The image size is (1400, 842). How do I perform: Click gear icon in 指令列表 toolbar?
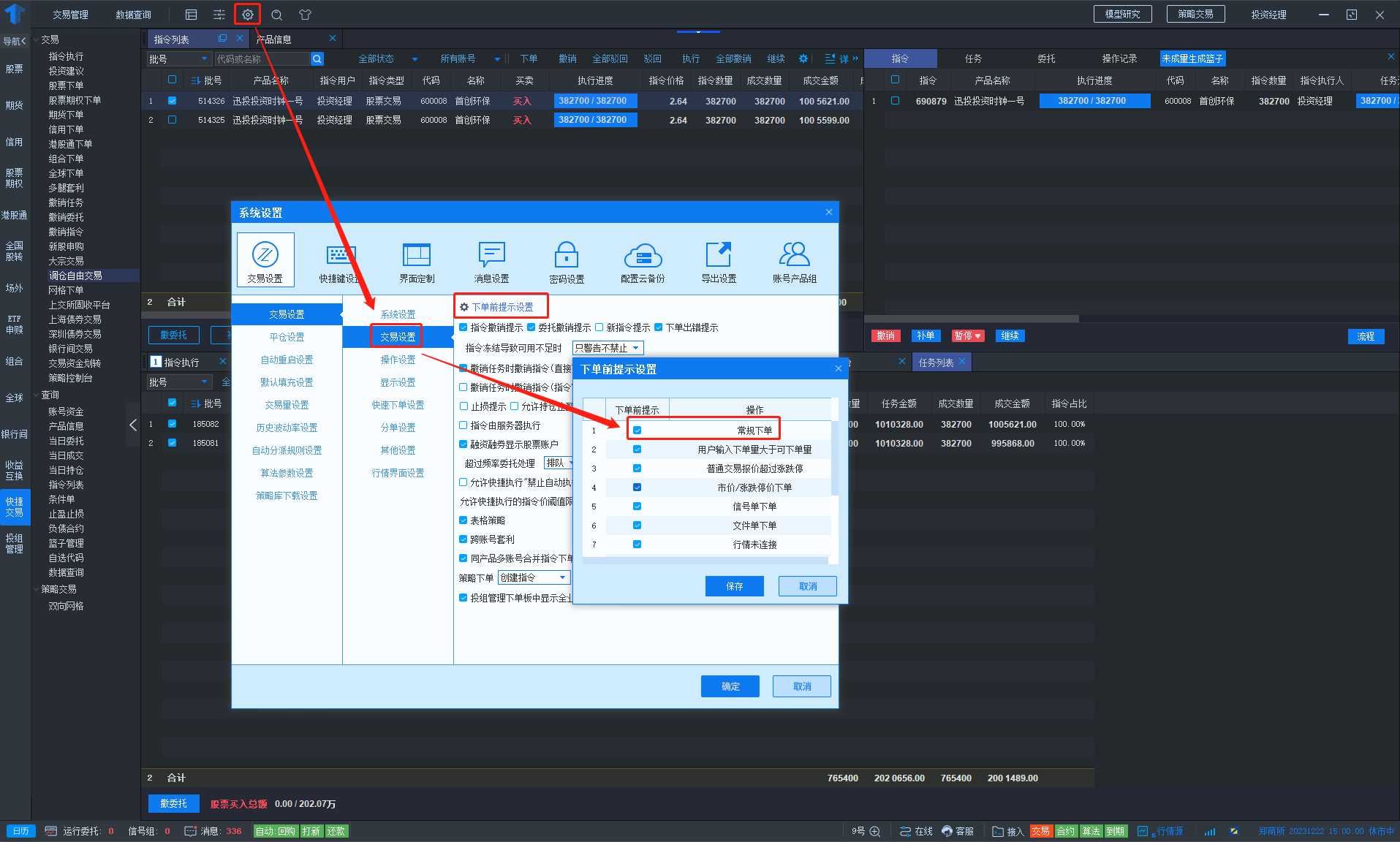(x=803, y=58)
